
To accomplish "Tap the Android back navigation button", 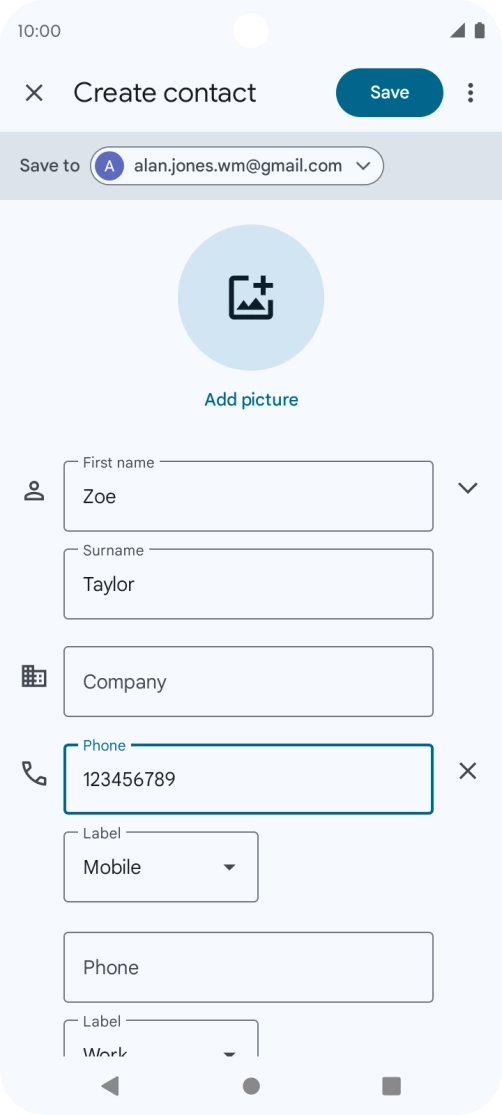I will click(x=110, y=1085).
